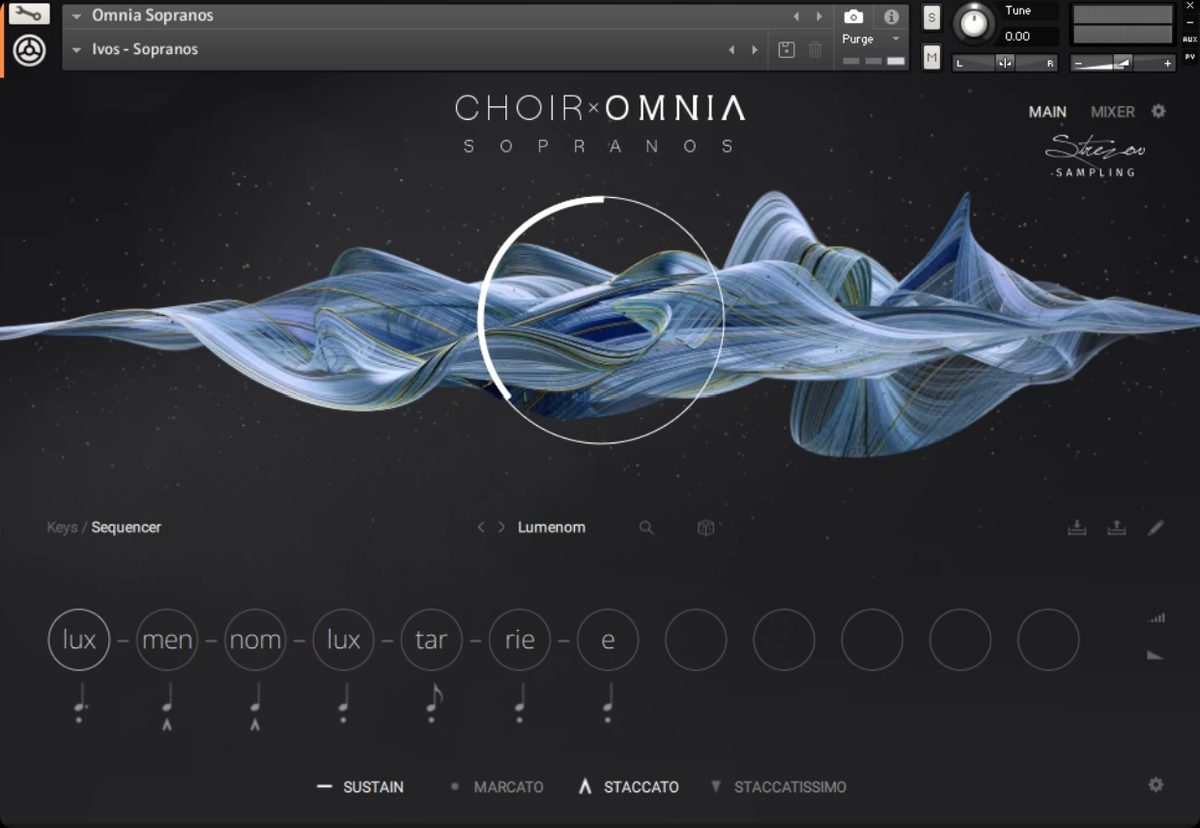Toggle the S solo button
This screenshot has width=1200, height=828.
pos(932,17)
